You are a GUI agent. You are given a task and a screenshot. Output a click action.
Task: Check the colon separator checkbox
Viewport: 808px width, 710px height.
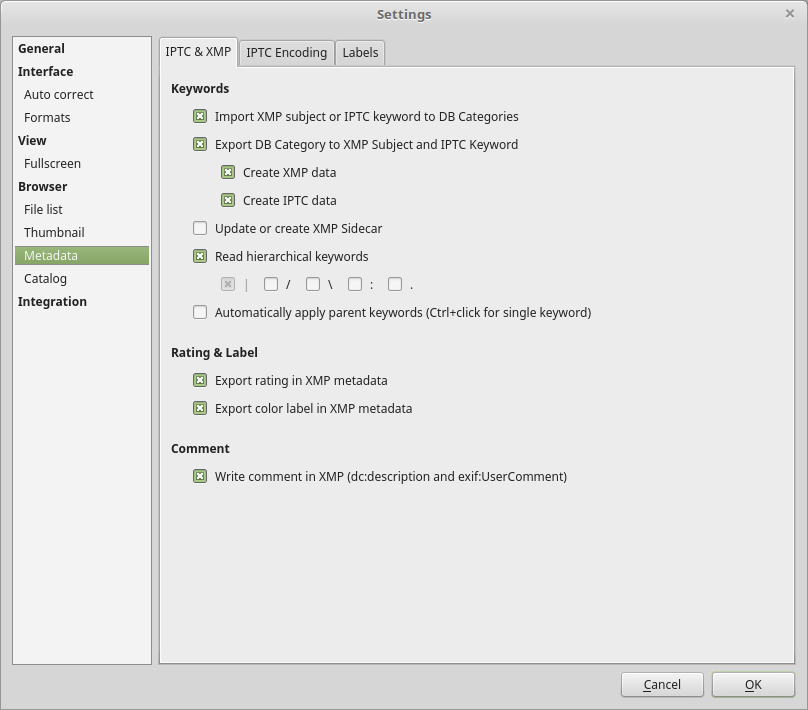click(x=355, y=285)
